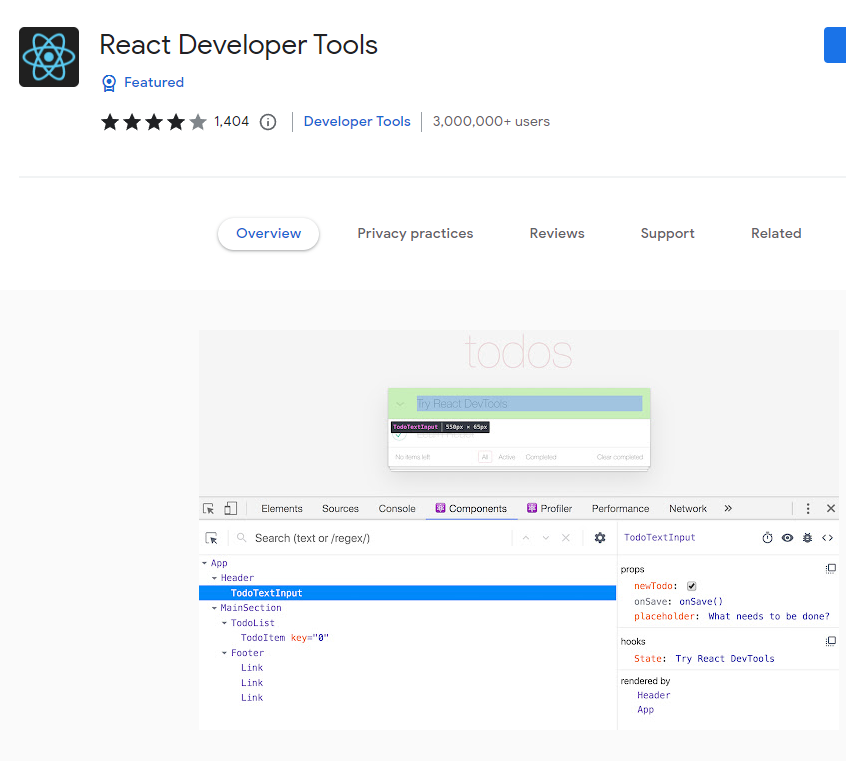Go to next search result arrow

point(545,538)
